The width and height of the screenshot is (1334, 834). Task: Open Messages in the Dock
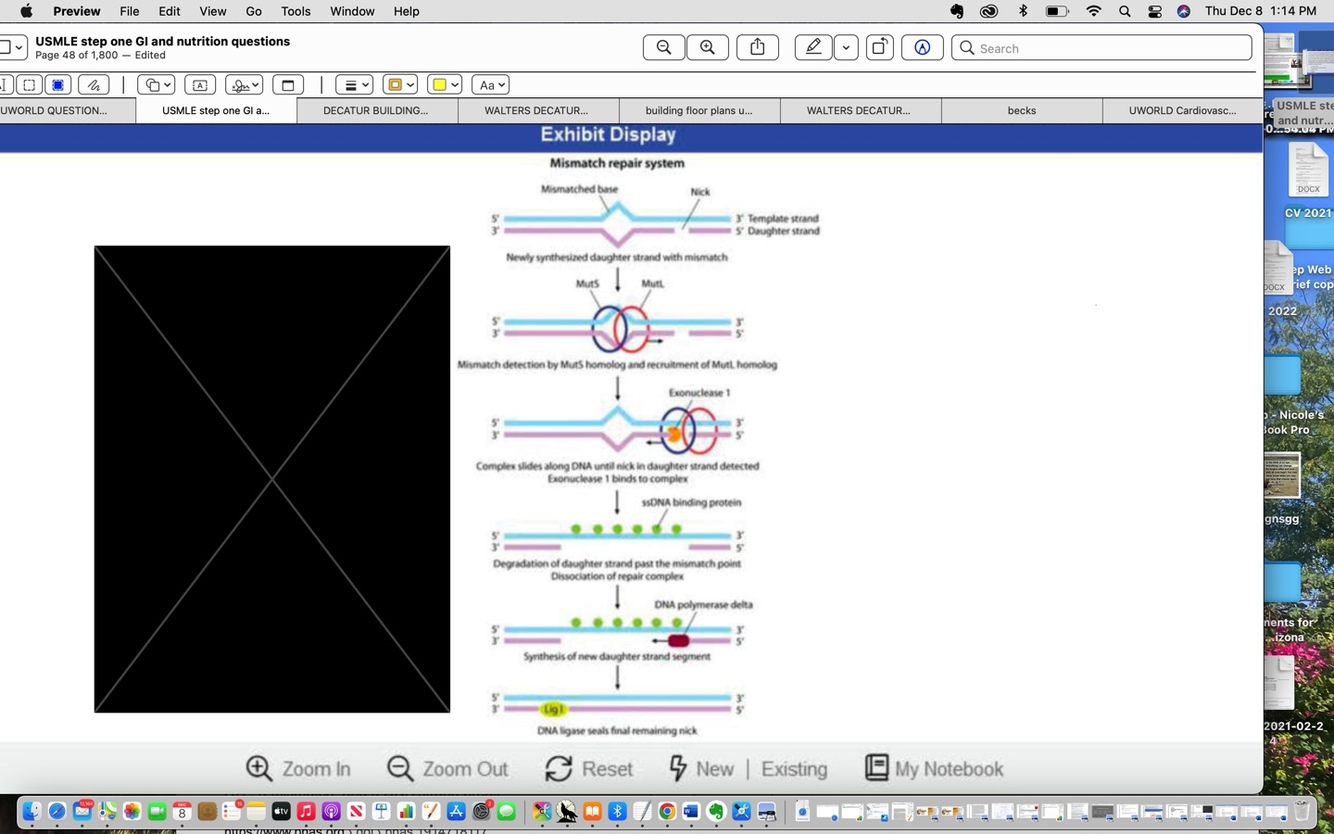click(506, 811)
